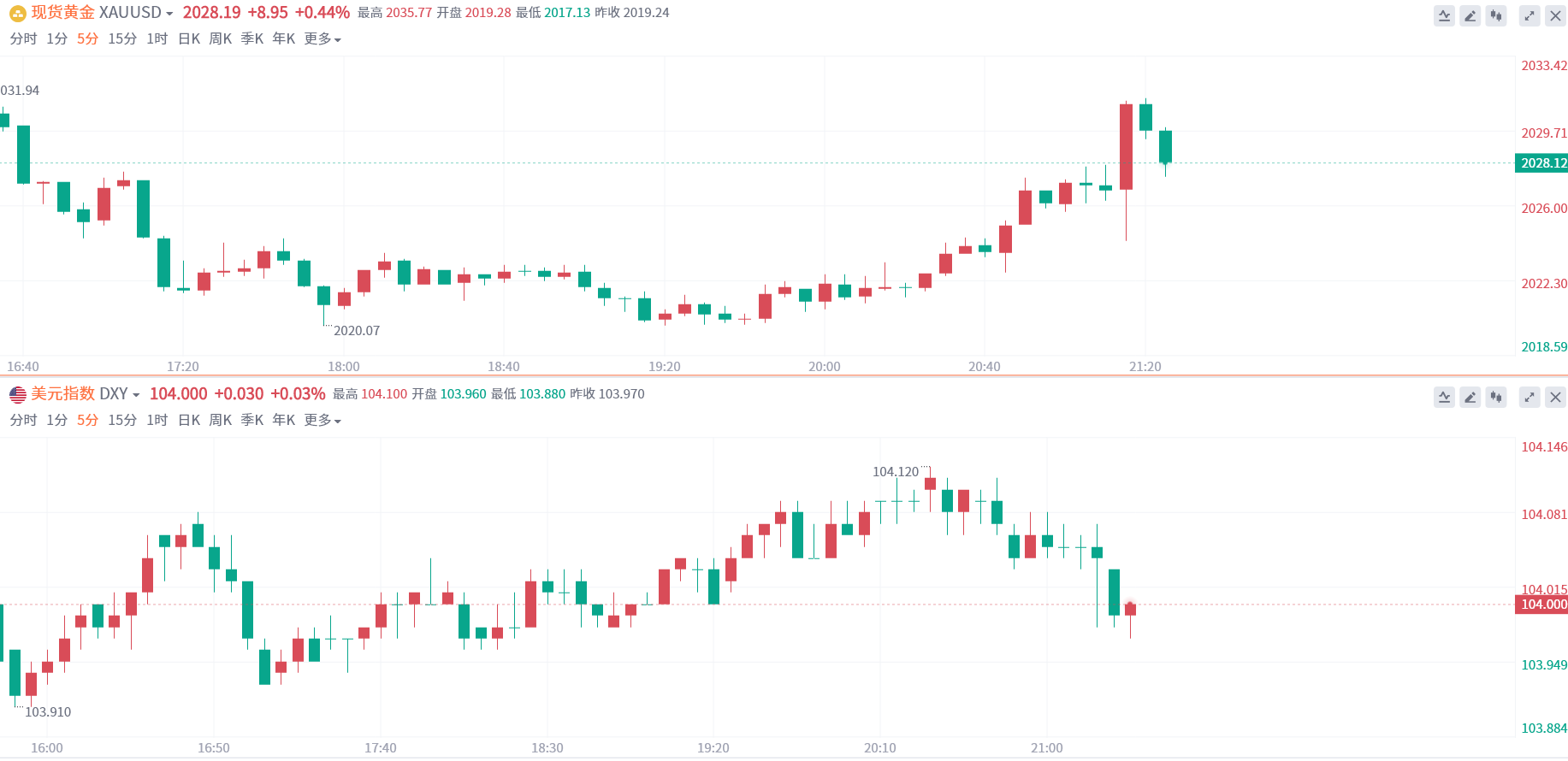Screen dimensions: 1568x761
Task: Switch candlestick chart style for gold chart
Action: point(1496,15)
